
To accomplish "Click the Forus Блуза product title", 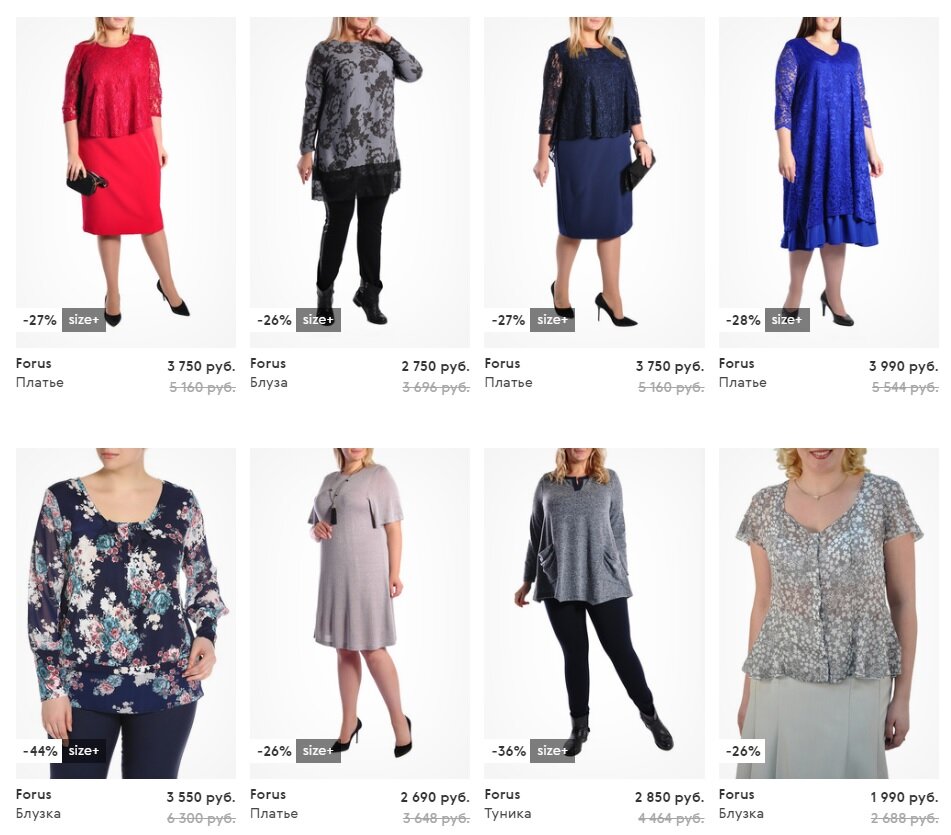I will click(269, 373).
